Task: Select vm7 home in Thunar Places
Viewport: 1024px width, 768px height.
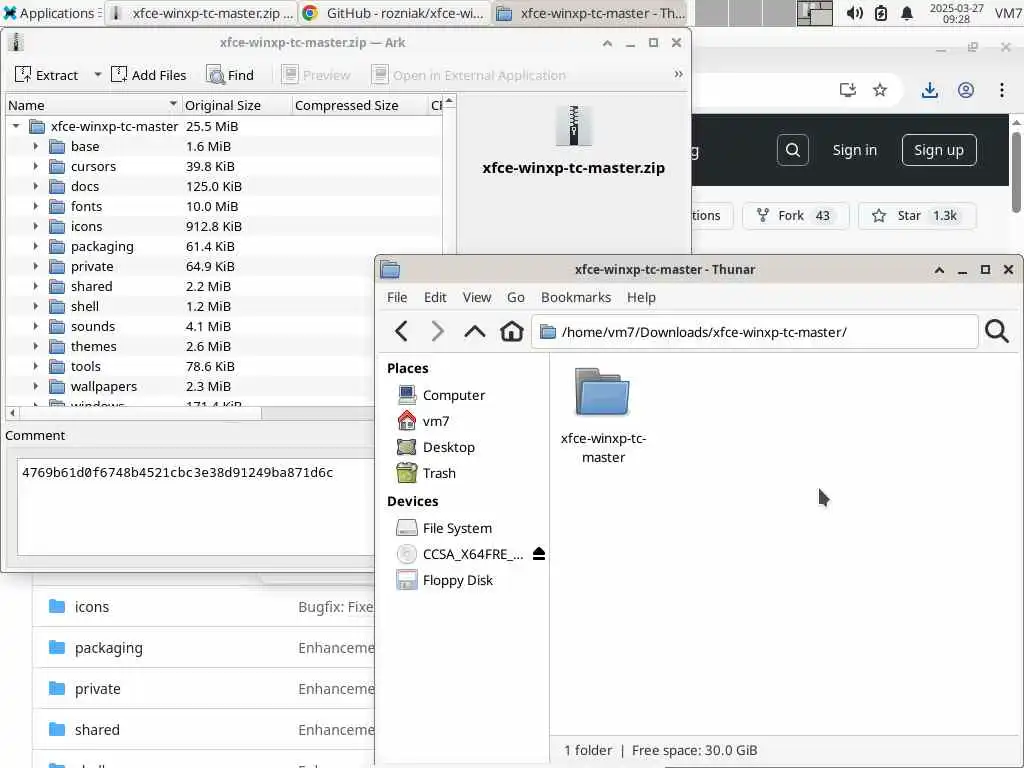Action: coord(436,421)
